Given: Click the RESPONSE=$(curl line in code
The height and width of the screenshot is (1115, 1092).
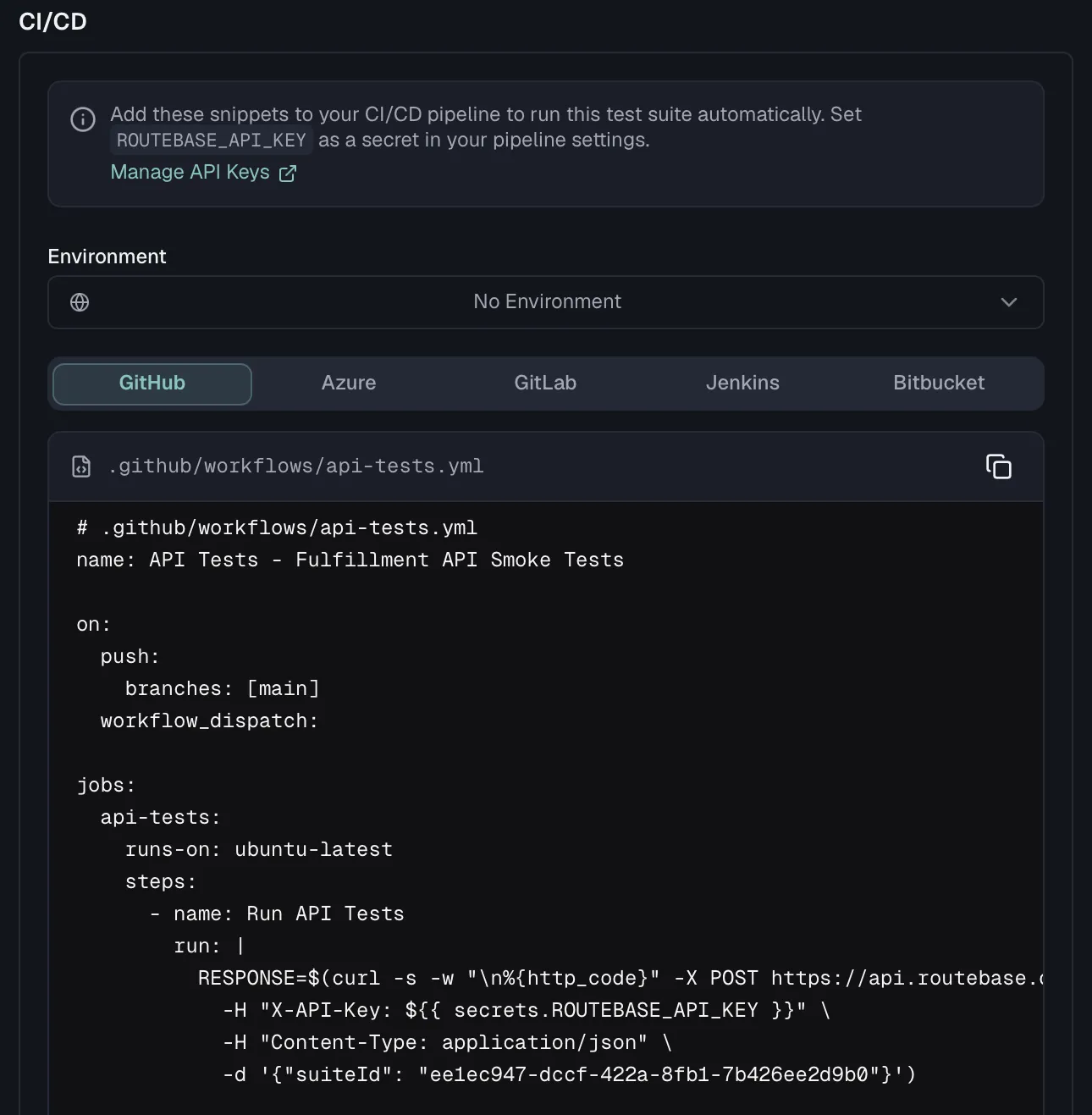Looking at the screenshot, I should point(620,979).
